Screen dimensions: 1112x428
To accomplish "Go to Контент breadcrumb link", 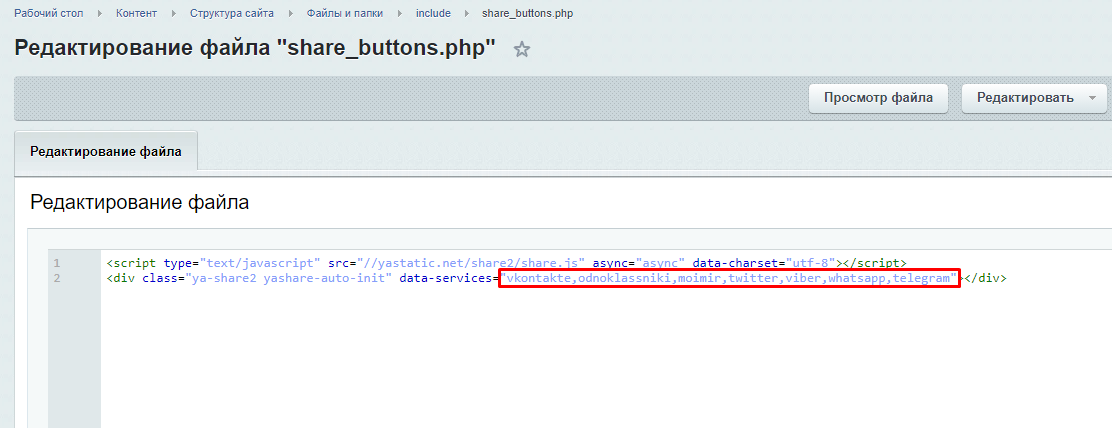I will [134, 13].
